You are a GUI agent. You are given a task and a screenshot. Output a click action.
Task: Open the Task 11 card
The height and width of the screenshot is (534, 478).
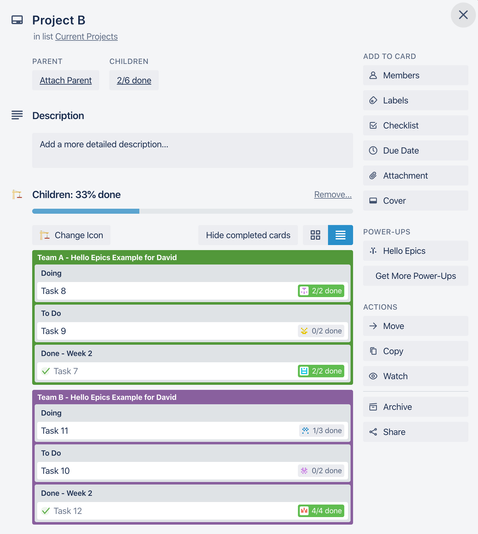coord(192,430)
